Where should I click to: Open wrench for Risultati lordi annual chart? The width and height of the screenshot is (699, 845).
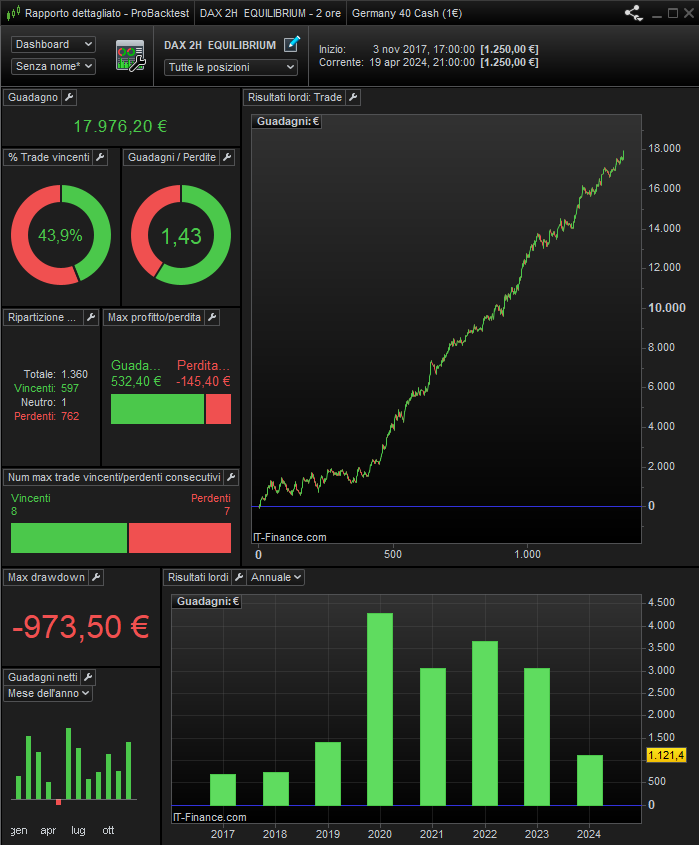(x=239, y=577)
